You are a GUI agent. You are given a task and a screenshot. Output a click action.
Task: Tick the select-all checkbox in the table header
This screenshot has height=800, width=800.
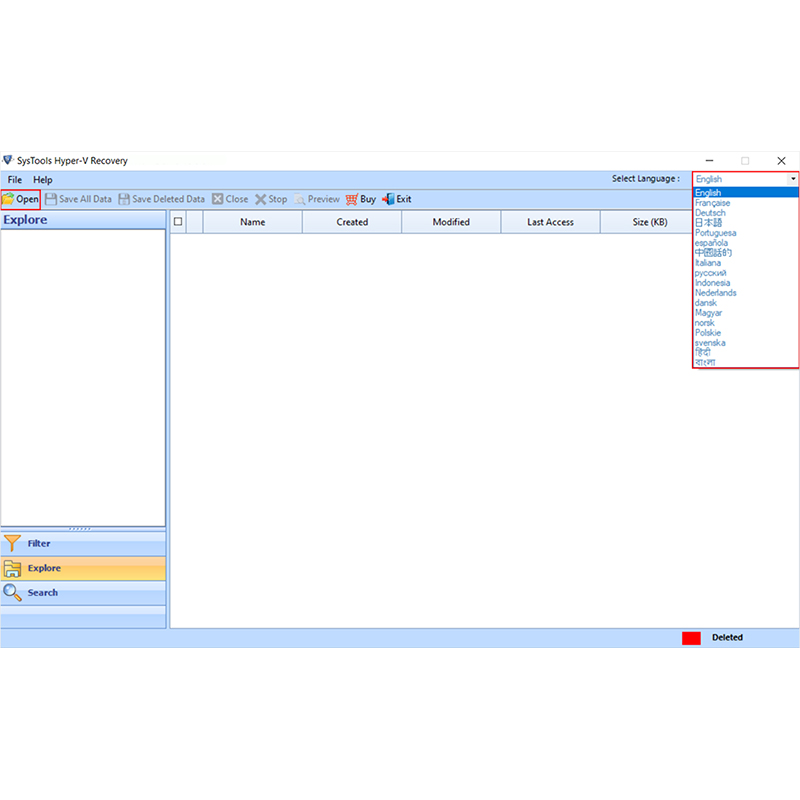pos(178,221)
